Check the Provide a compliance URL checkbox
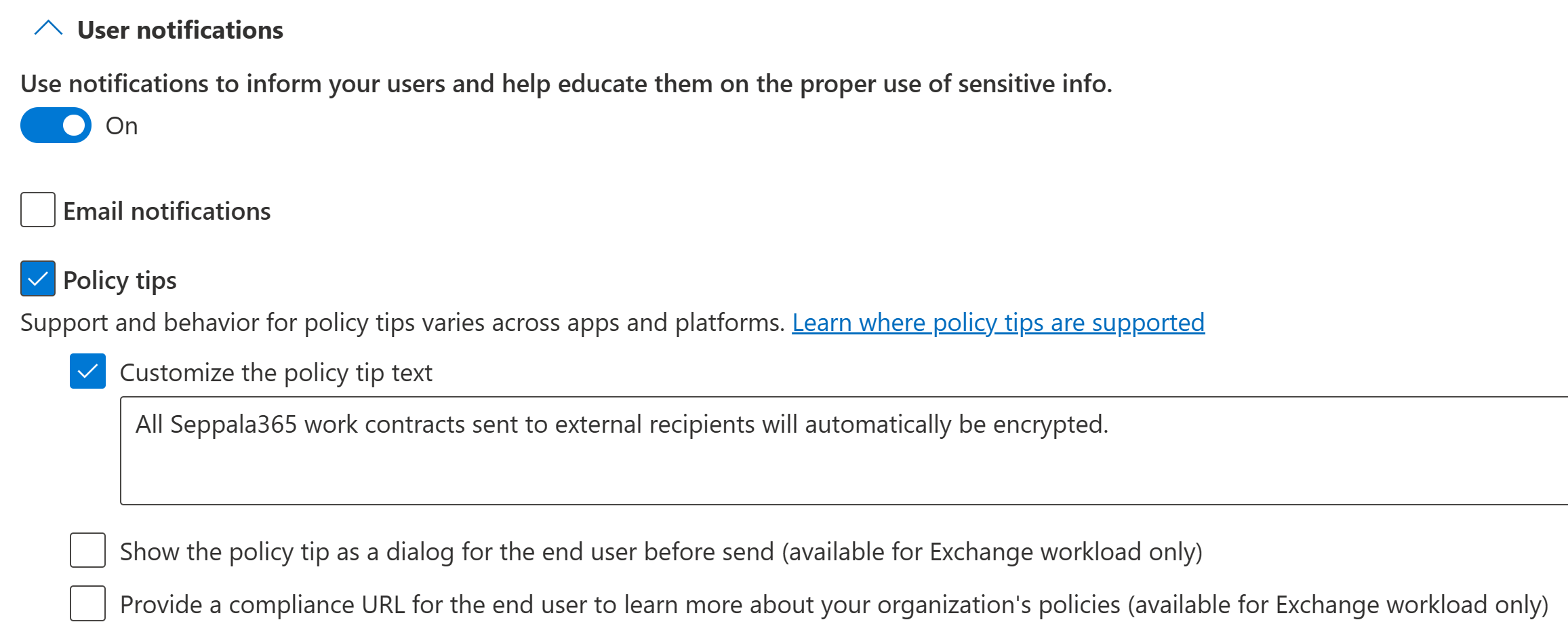Screen dimensions: 1568x641 pyautogui.click(x=87, y=603)
